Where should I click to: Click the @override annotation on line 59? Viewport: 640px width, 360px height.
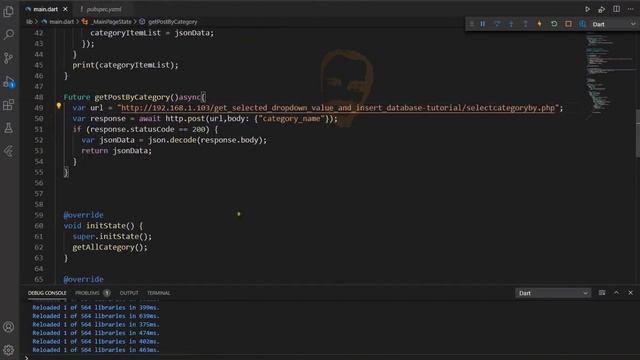pyautogui.click(x=84, y=215)
